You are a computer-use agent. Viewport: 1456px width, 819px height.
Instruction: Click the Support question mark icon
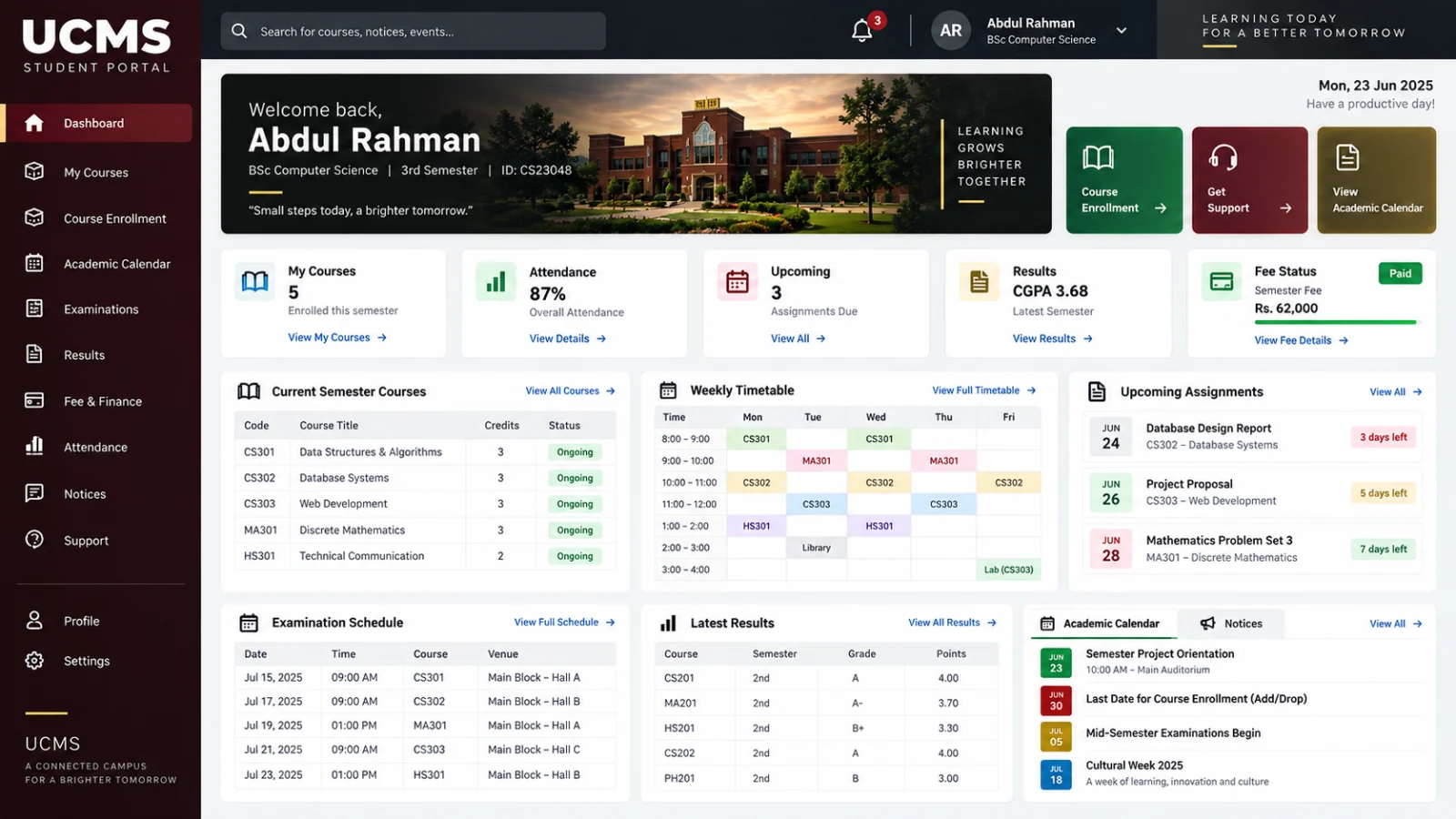pyautogui.click(x=35, y=540)
